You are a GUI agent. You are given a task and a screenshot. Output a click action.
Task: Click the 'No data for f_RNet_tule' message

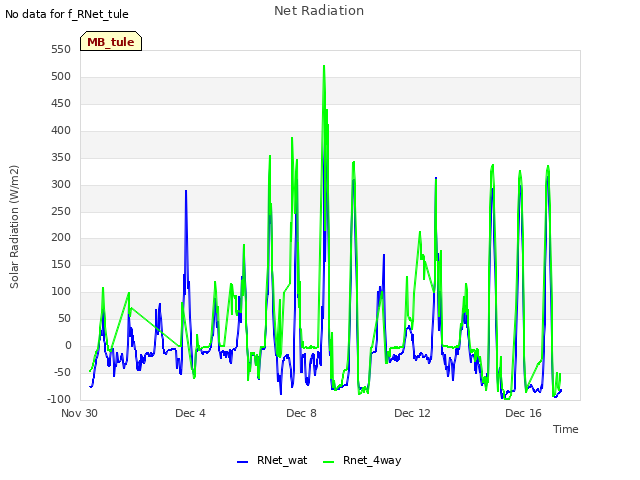click(67, 14)
